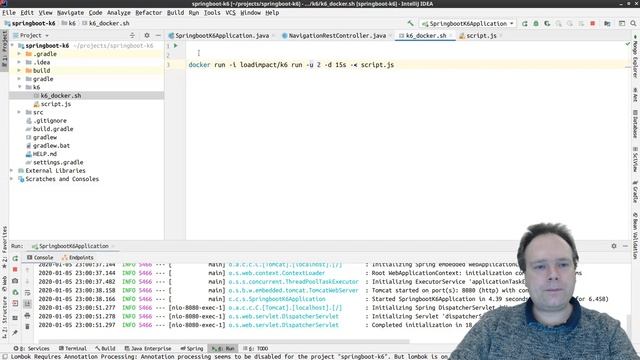Open Database tool window on right edge
640x360 pixels.
point(636,124)
